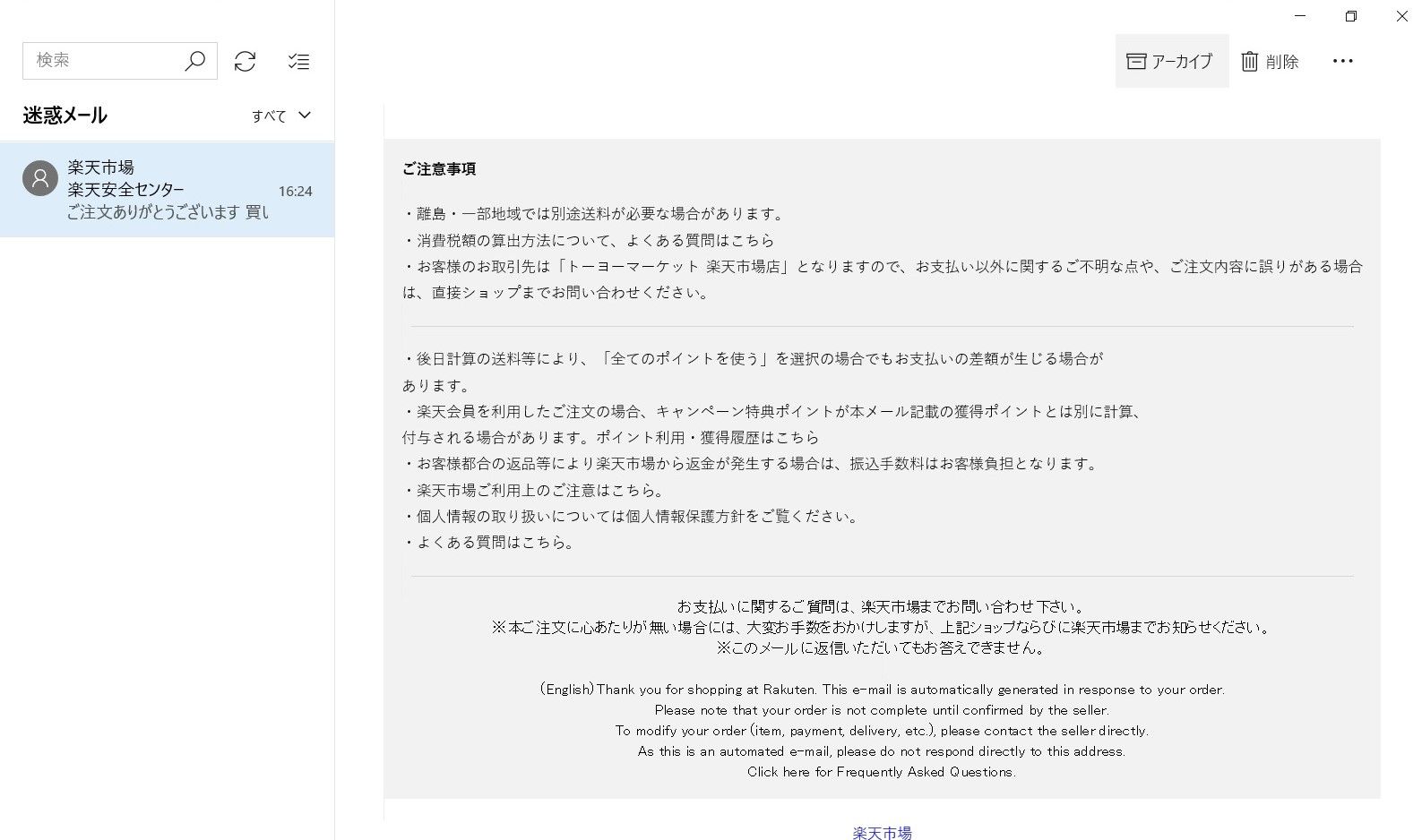The height and width of the screenshot is (840, 1422).
Task: Click the ご注意事項 heading
Action: [x=439, y=168]
